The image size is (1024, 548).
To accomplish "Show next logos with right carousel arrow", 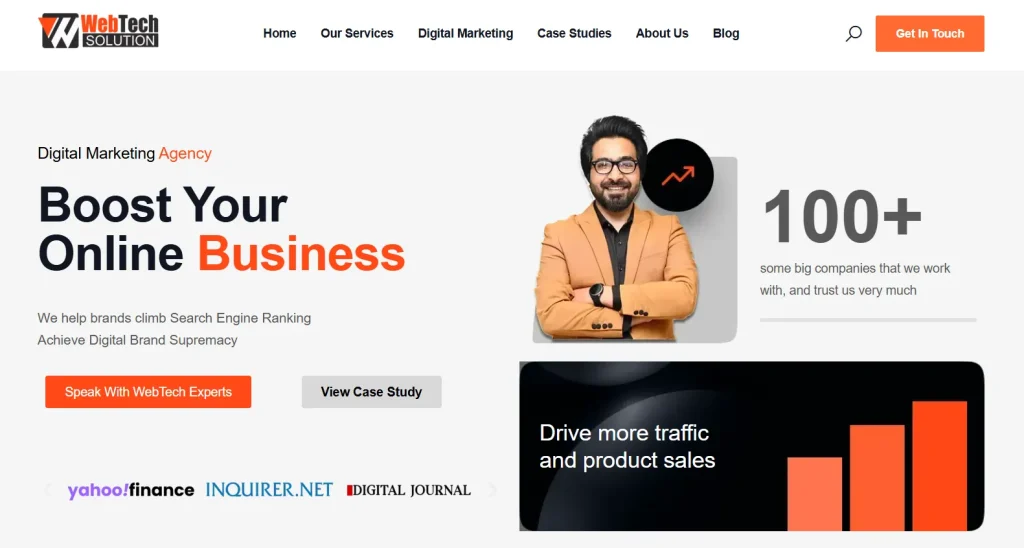I will [x=492, y=490].
